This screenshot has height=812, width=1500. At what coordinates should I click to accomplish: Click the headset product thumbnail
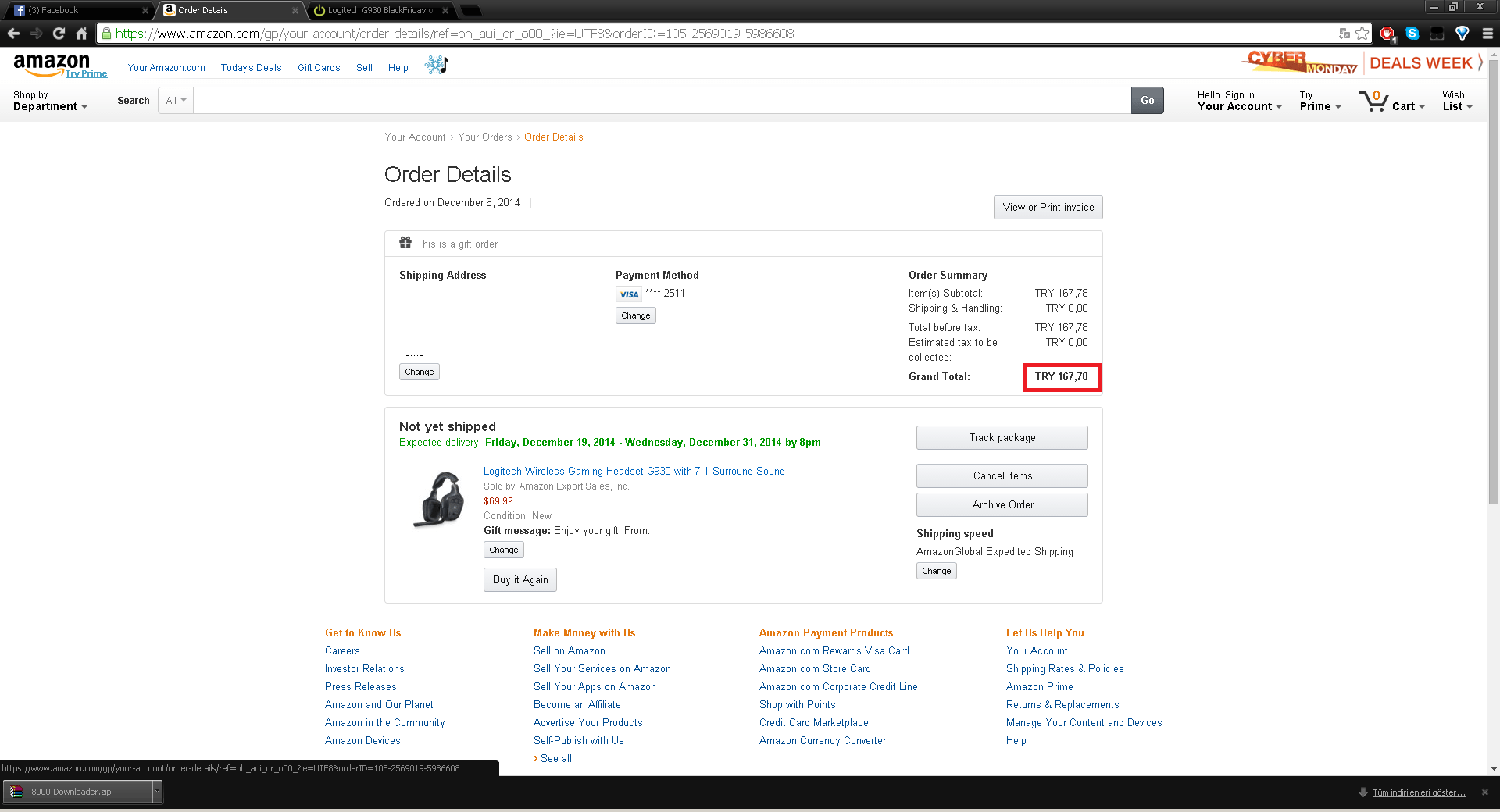point(440,500)
